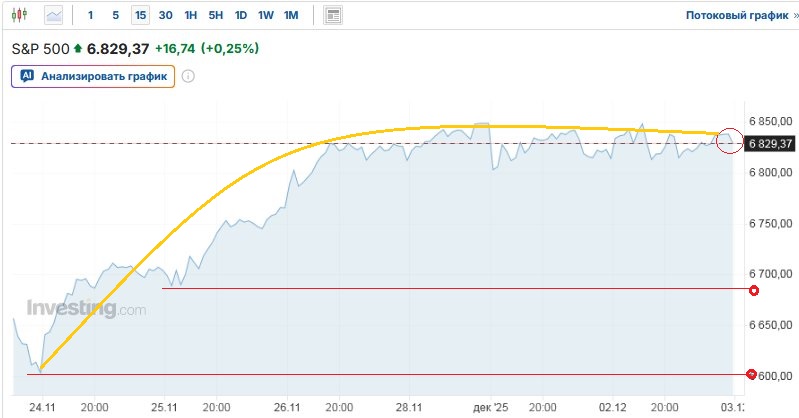Click the AI badge on Анализировать график
This screenshot has width=799, height=418.
(x=28, y=76)
